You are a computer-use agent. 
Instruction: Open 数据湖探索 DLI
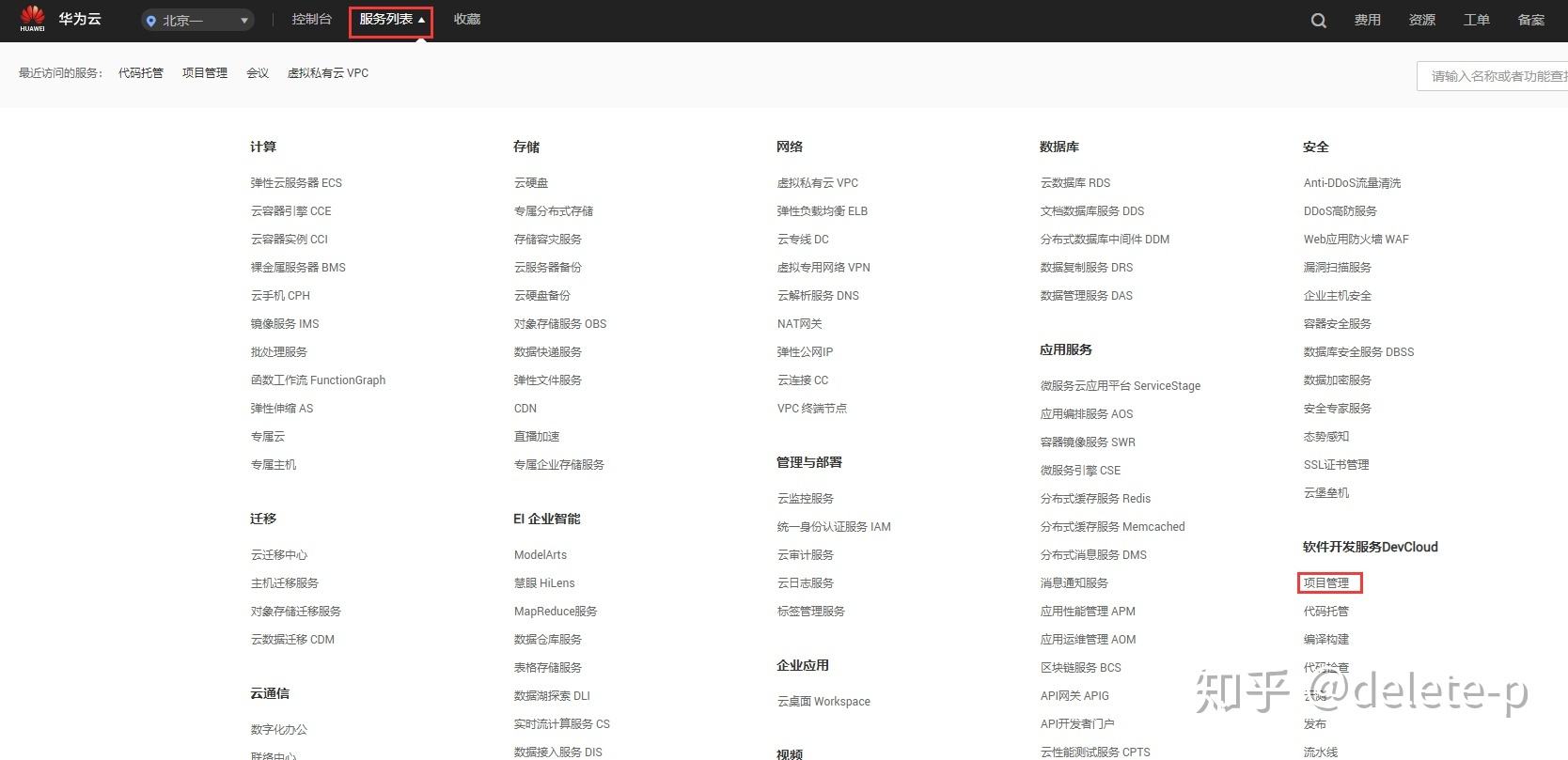click(x=552, y=696)
